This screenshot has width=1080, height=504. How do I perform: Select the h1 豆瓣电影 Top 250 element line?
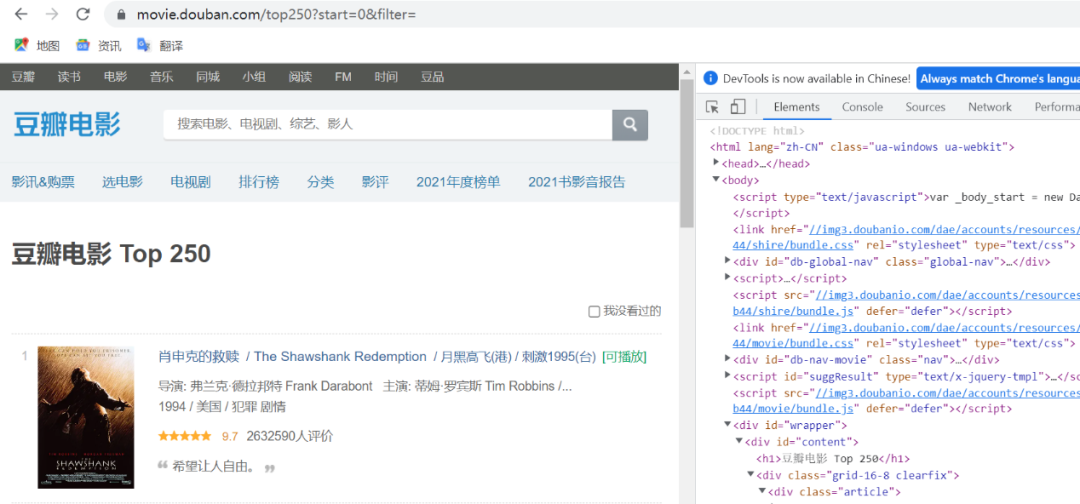pyautogui.click(x=833, y=458)
